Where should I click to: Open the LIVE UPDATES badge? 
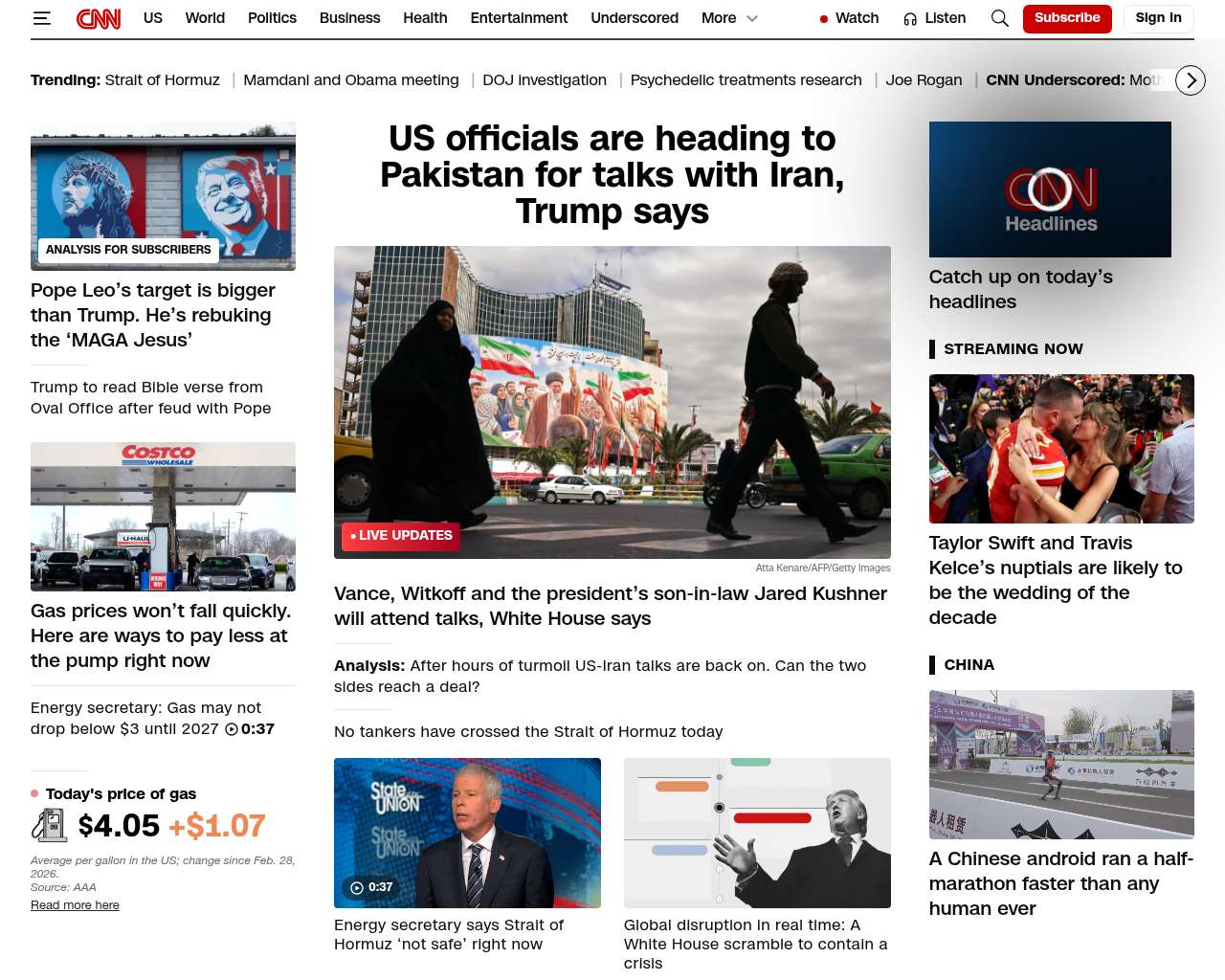coord(400,536)
